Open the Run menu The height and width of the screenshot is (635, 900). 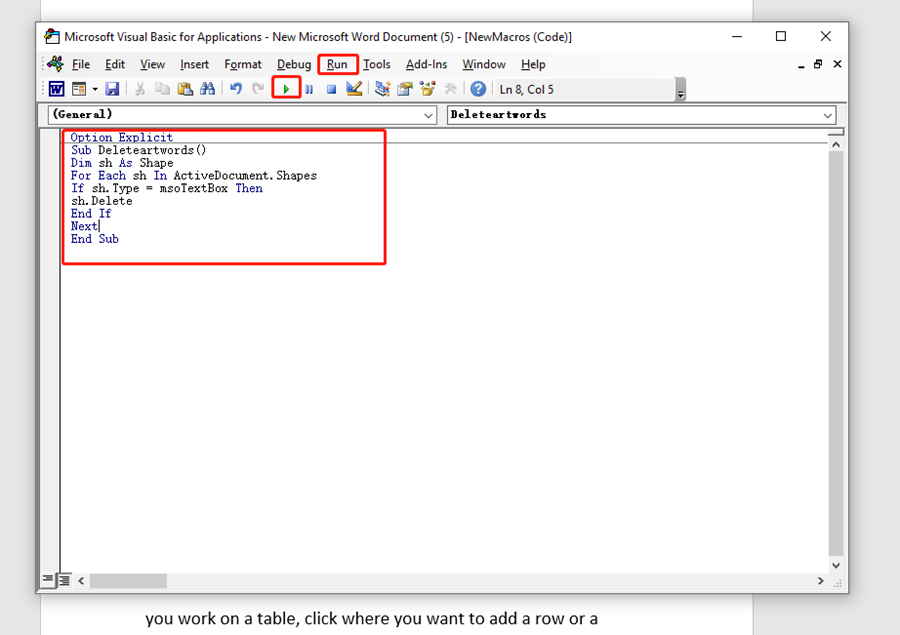[337, 64]
